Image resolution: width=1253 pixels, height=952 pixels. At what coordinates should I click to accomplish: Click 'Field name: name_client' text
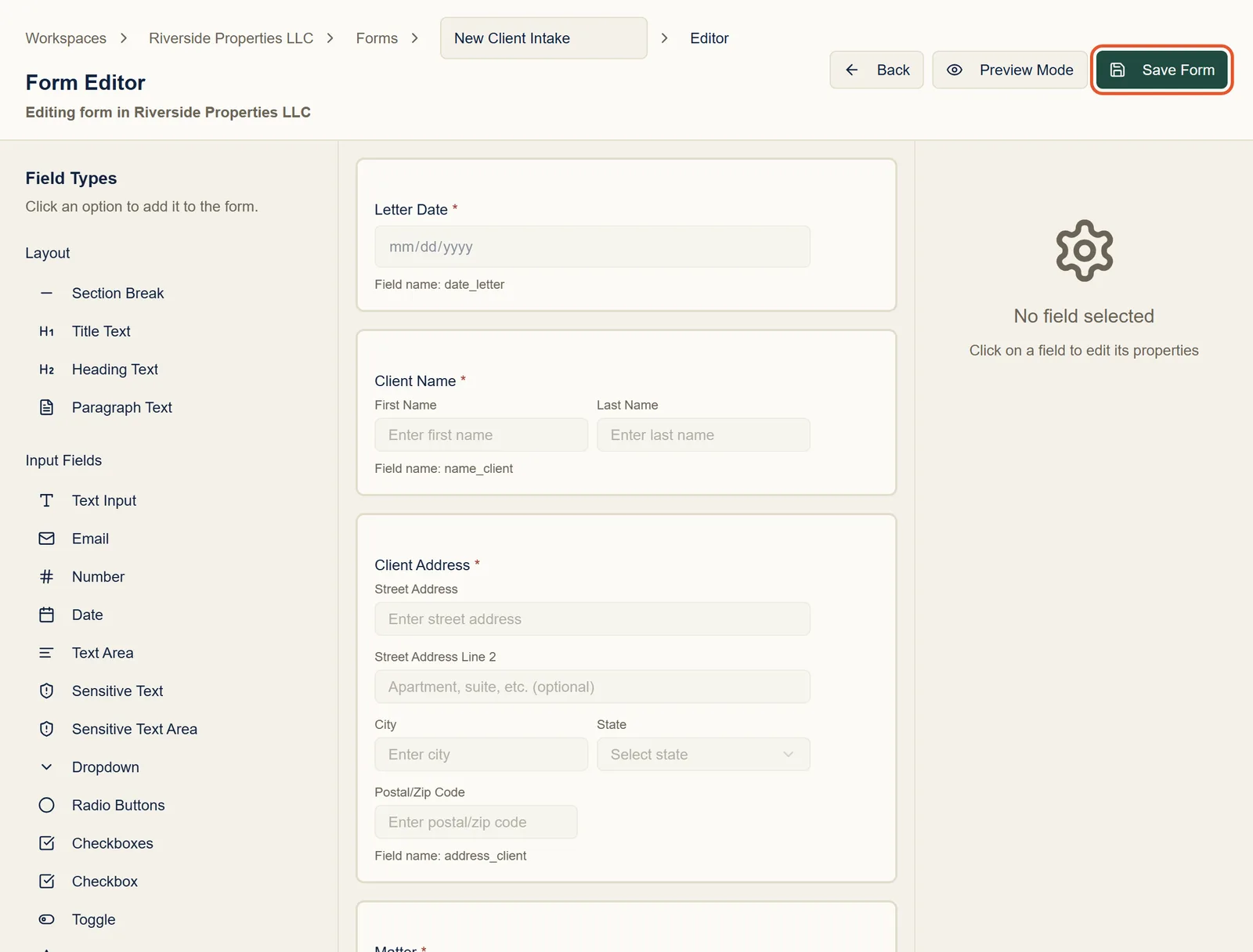(x=444, y=468)
